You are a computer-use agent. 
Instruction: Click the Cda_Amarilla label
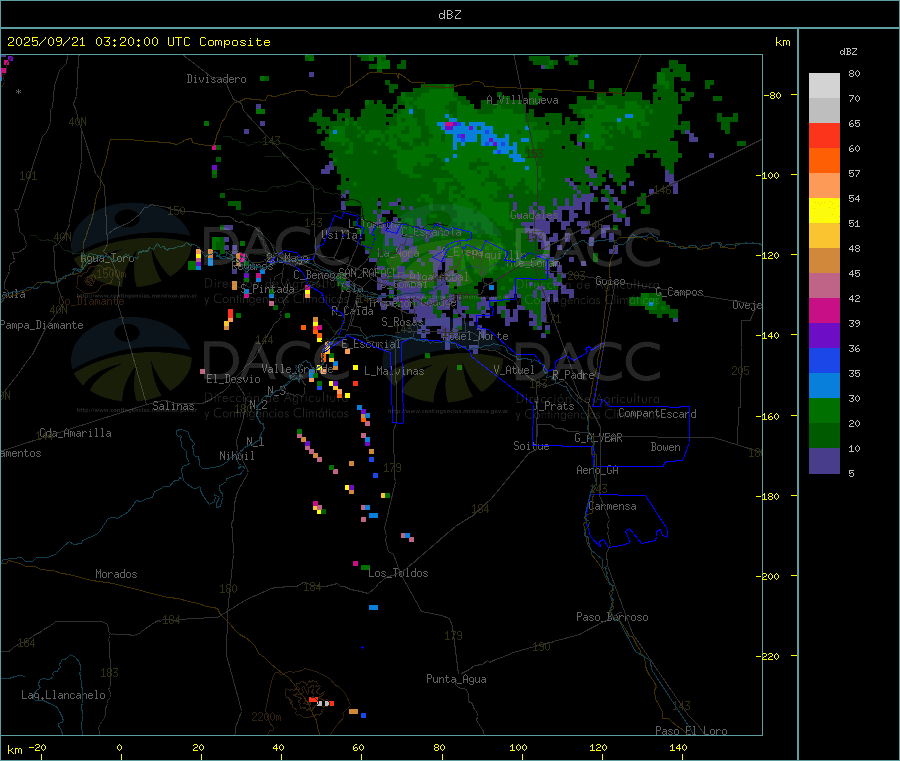coord(75,433)
